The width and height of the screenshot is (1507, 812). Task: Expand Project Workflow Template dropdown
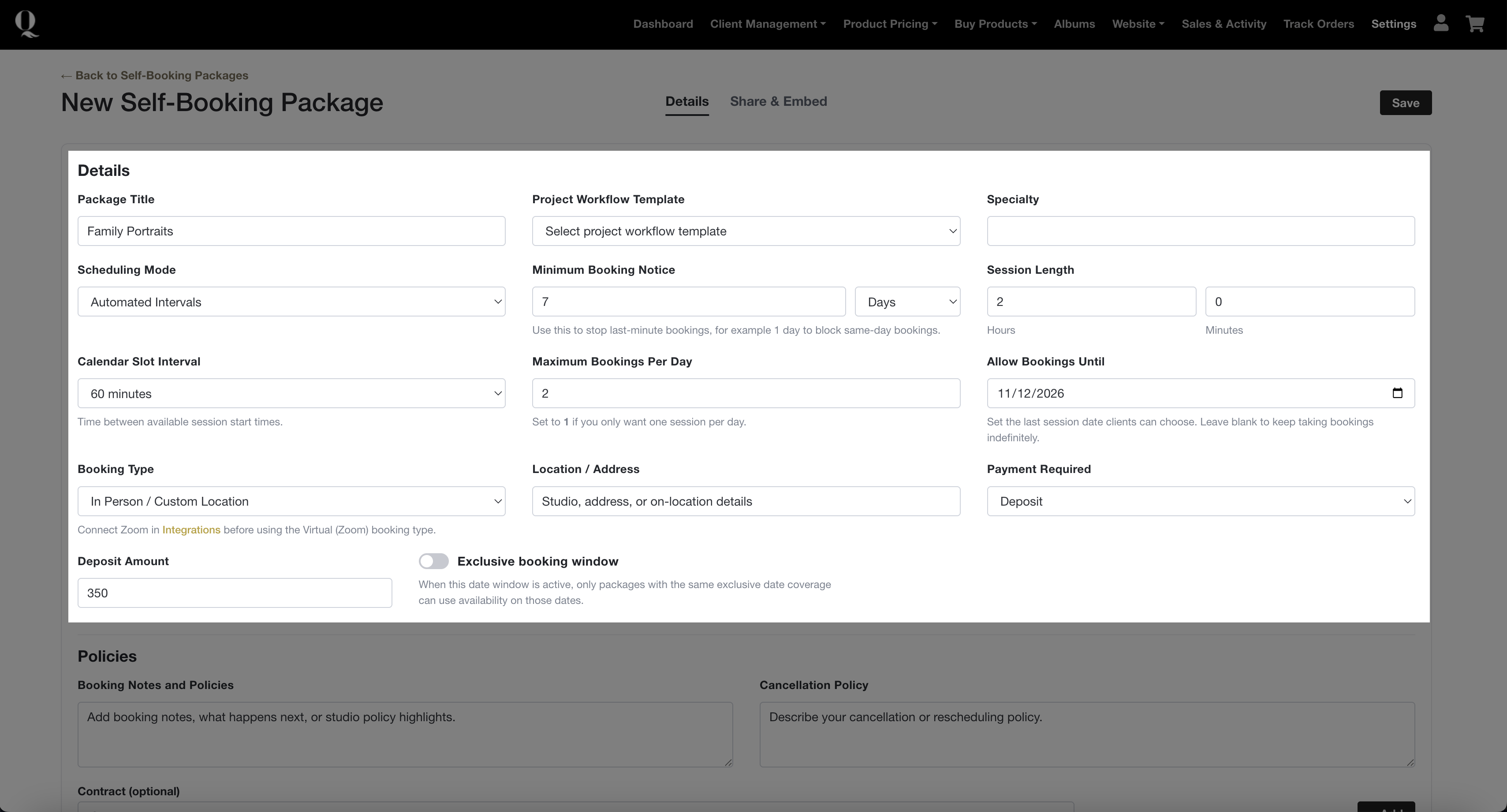746,231
